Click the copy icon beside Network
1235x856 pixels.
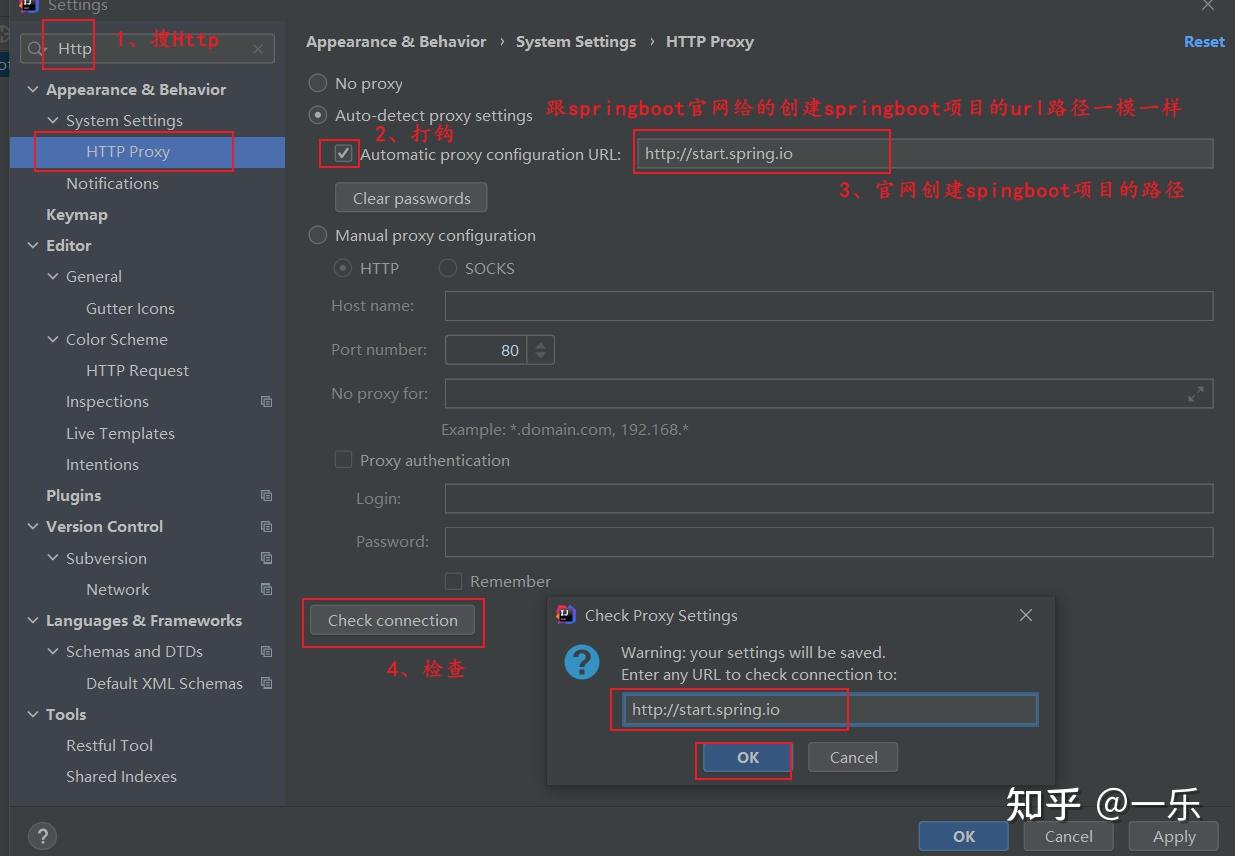pyautogui.click(x=265, y=589)
